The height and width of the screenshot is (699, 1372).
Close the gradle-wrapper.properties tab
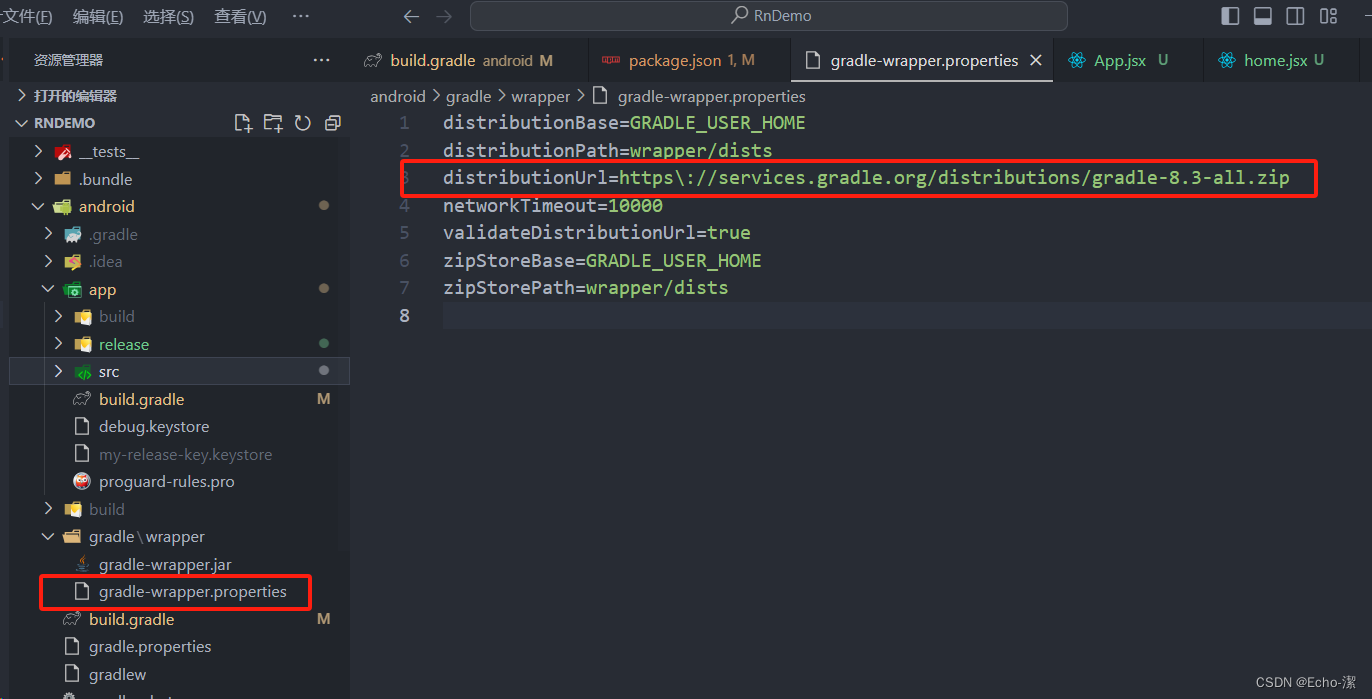coord(1036,60)
